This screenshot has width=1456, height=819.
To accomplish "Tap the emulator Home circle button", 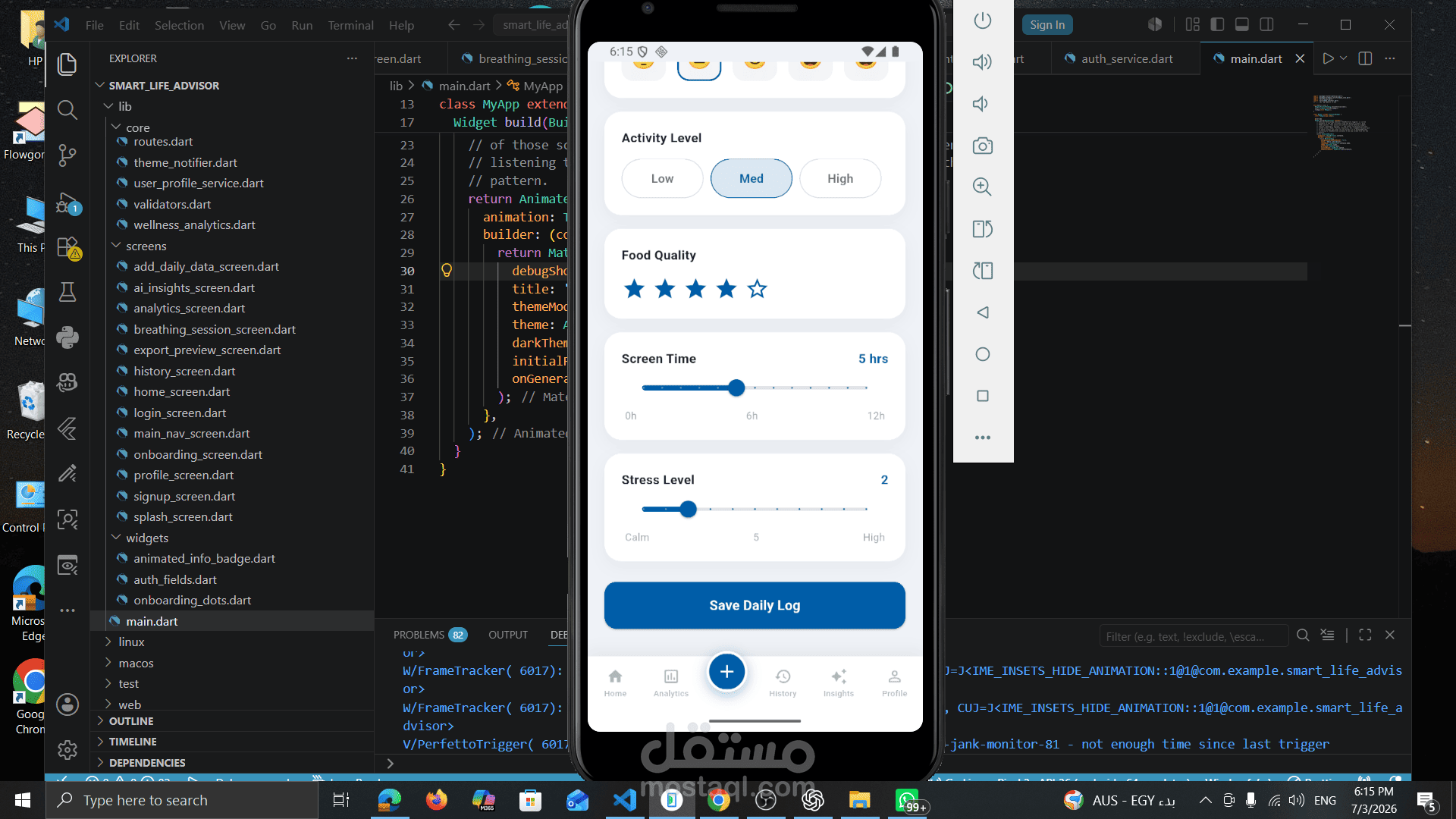I will point(983,354).
